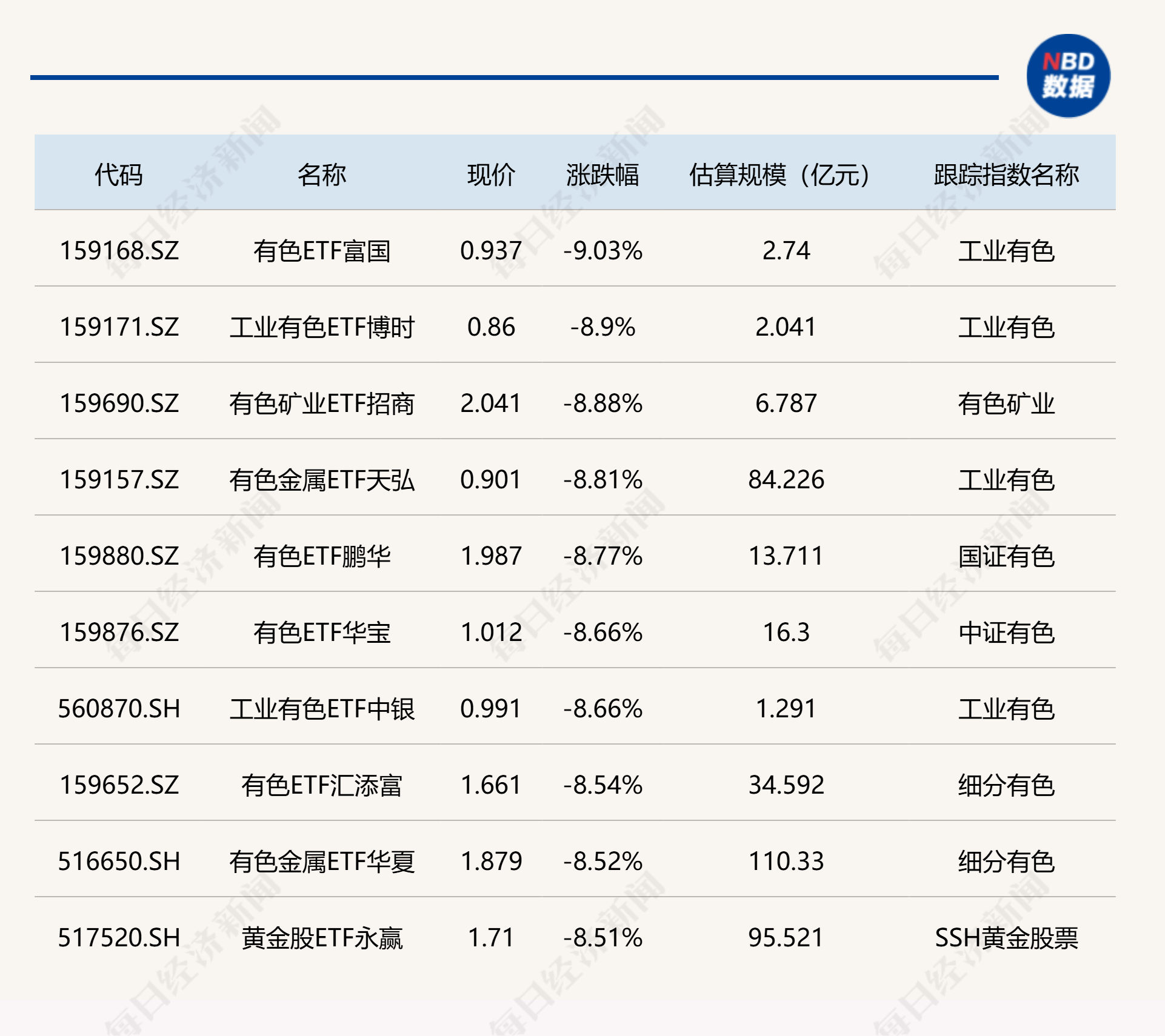
Task: Select the name 有色ETF鹏华
Action: (x=322, y=556)
